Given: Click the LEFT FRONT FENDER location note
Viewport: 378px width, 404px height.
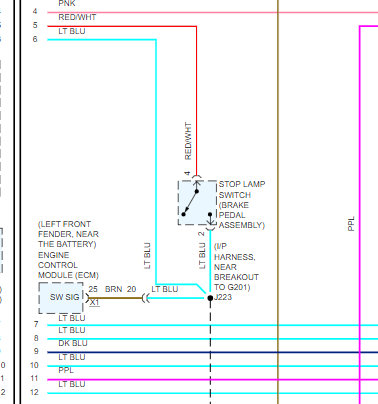Looking at the screenshot, I should (68, 234).
